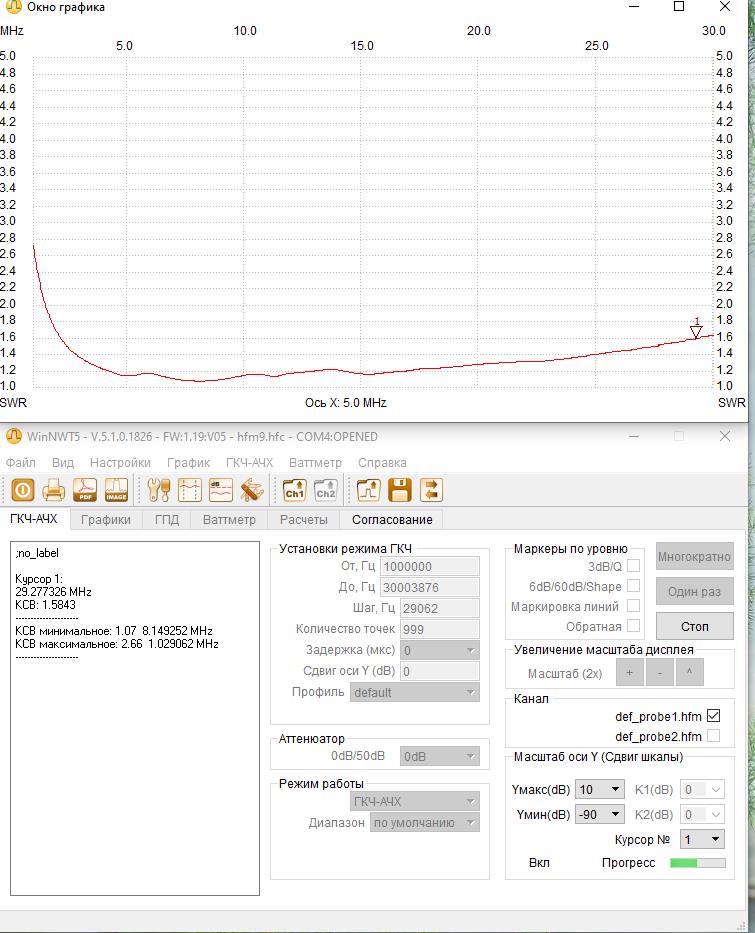The height and width of the screenshot is (933, 755).
Task: Click the Шаг, Гц step field
Action: tap(440, 608)
